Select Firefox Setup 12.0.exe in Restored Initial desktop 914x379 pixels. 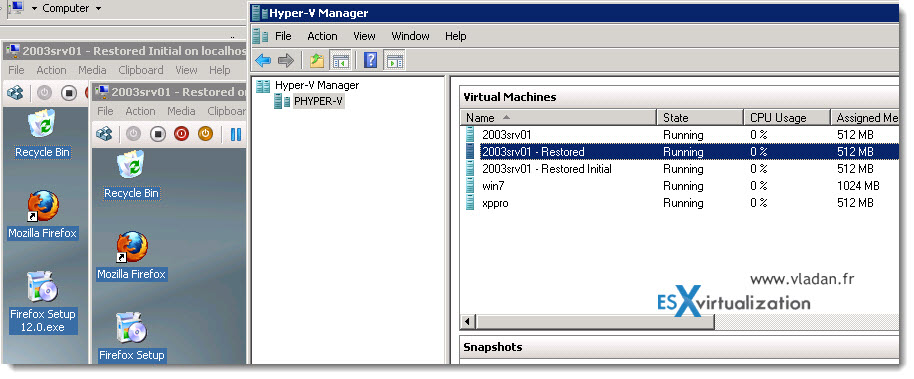point(43,303)
